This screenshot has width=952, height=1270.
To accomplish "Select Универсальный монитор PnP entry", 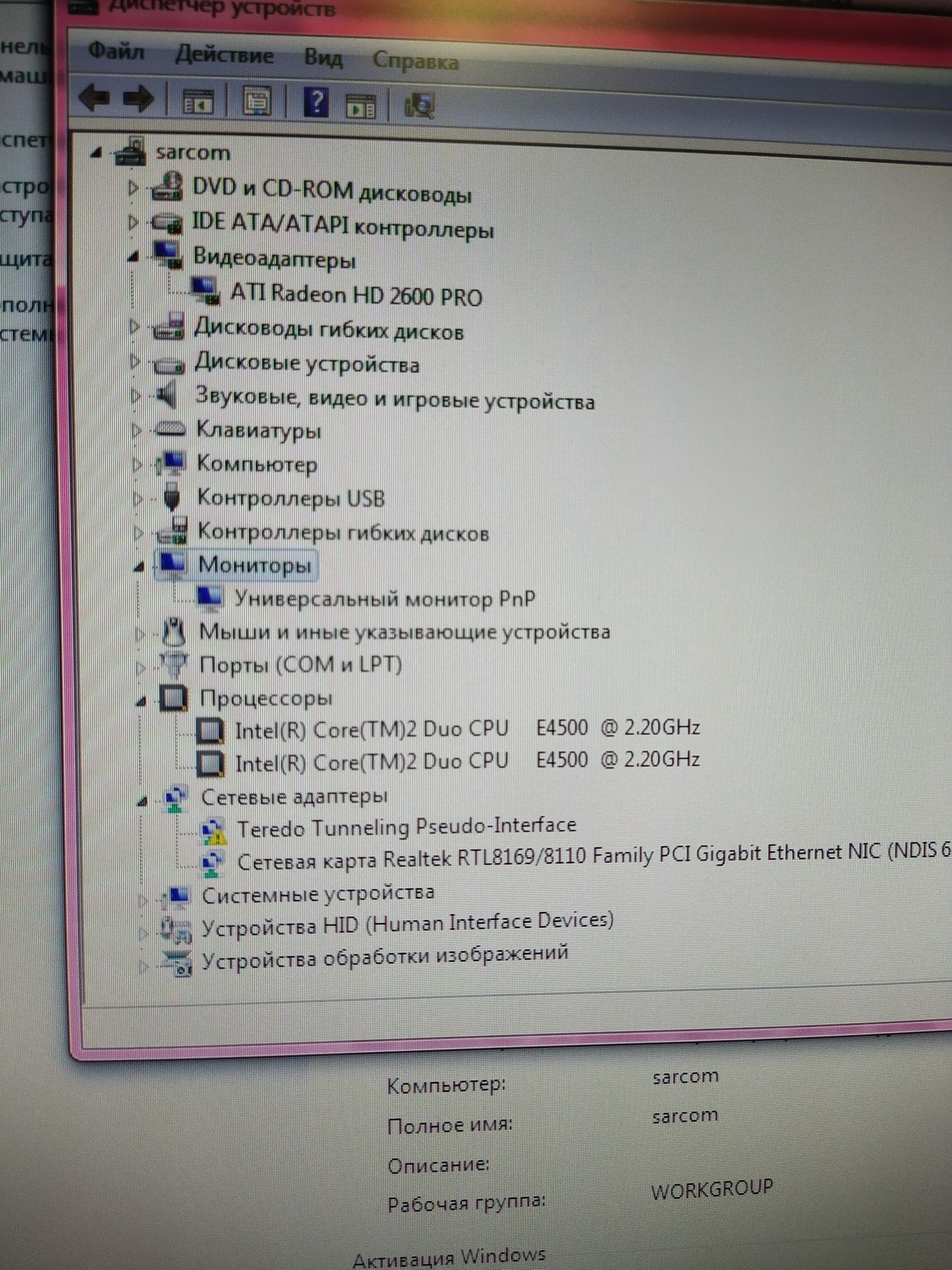I will pyautogui.click(x=385, y=598).
